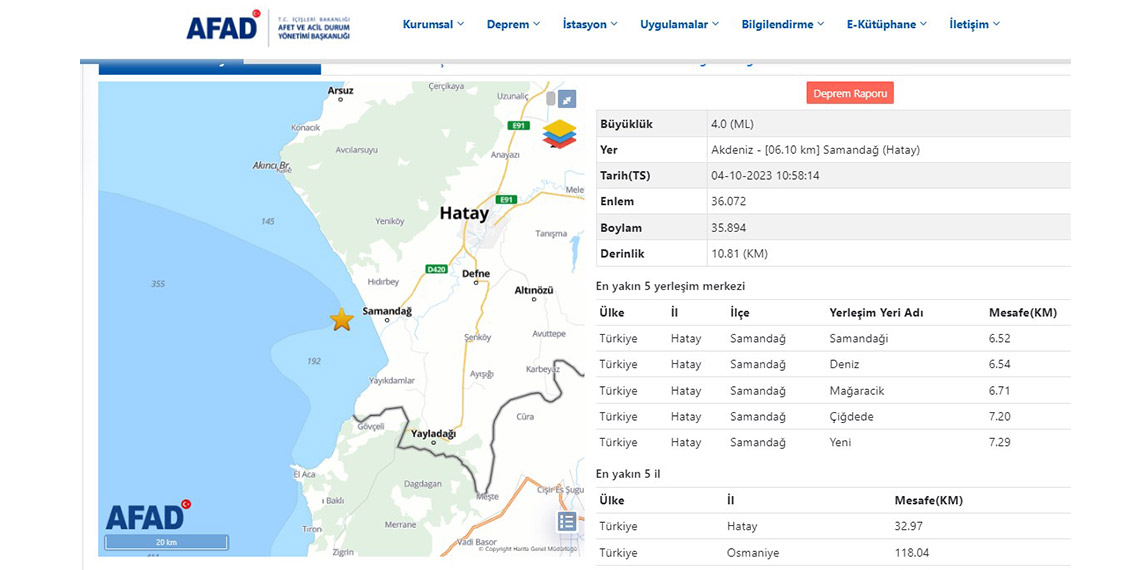Open the Bilgilendirme menu
The image size is (1140, 570).
tap(783, 24)
